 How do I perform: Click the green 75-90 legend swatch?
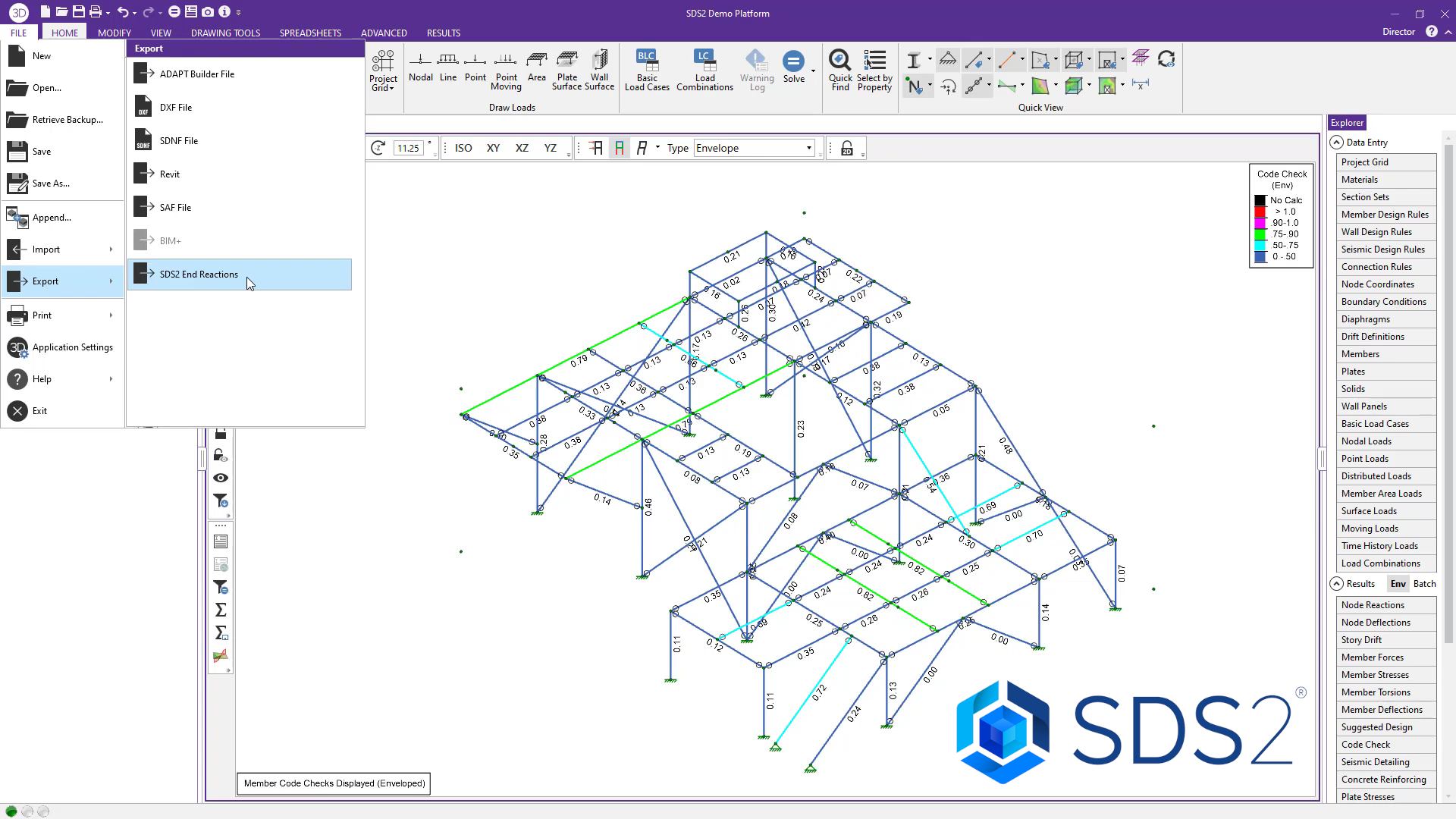coord(1260,234)
